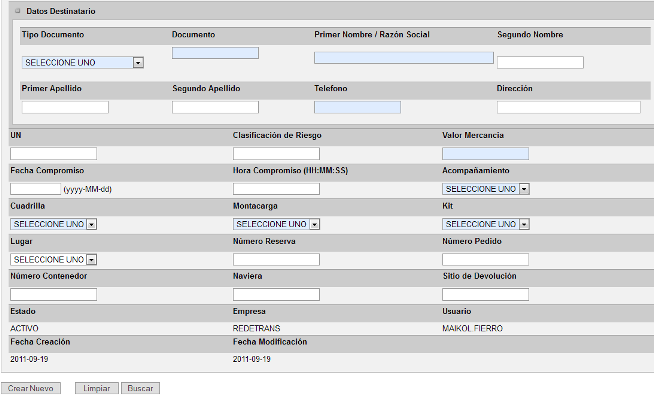Click the Buscar button
This screenshot has width=654, height=400.
pyautogui.click(x=139, y=388)
